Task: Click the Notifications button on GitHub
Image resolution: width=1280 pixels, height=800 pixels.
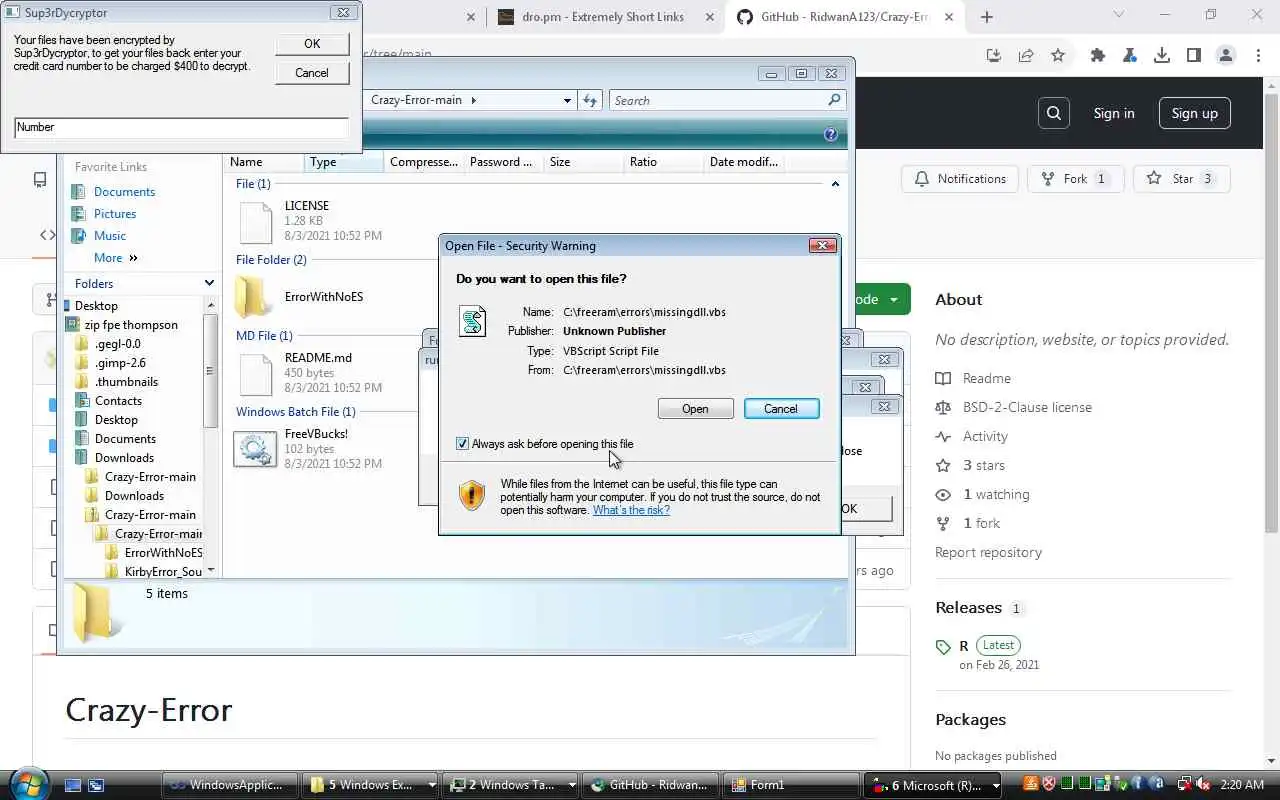Action: pyautogui.click(x=960, y=179)
